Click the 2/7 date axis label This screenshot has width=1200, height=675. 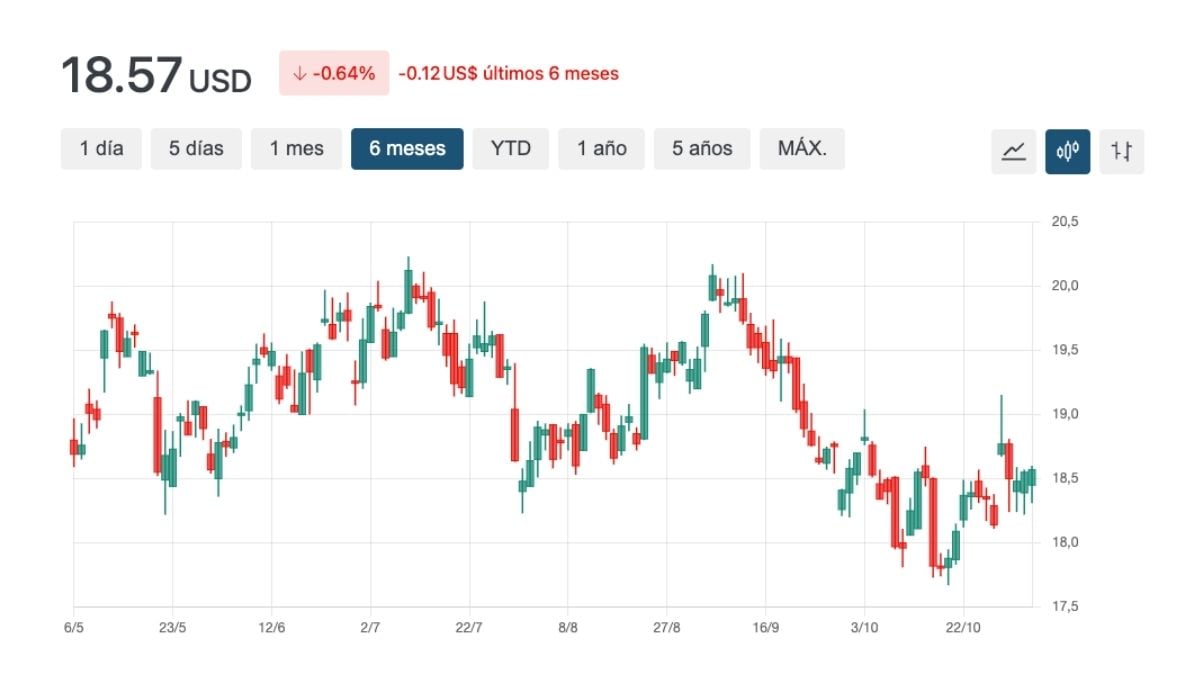370,628
